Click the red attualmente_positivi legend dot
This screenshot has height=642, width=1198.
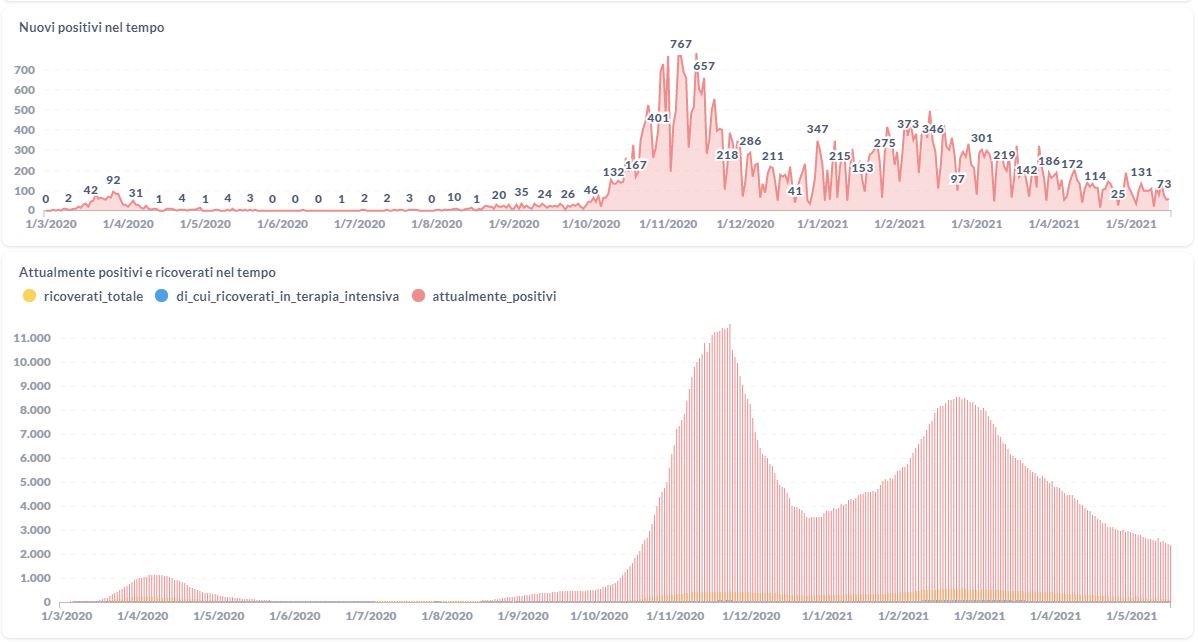point(418,296)
